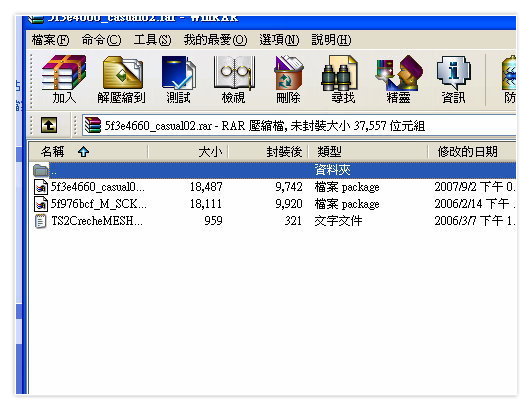Viewport: 532px width, 410px height.
Task: Click the package icon for 5f3e4660_casual0
Action: [41, 187]
